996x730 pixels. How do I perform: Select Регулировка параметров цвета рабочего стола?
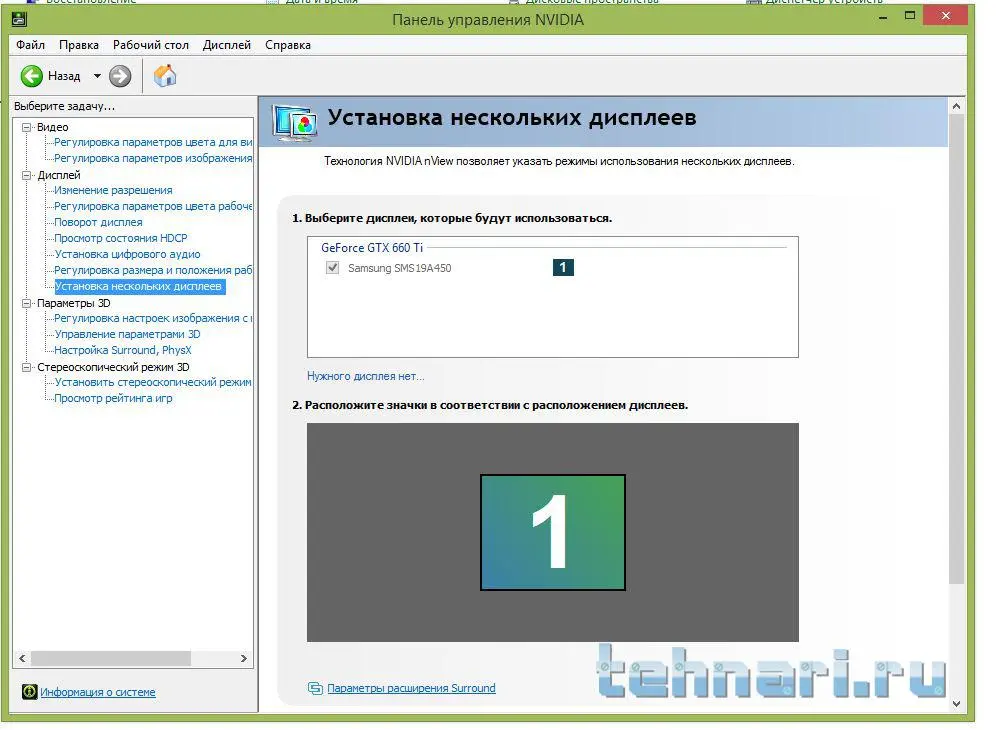click(153, 206)
